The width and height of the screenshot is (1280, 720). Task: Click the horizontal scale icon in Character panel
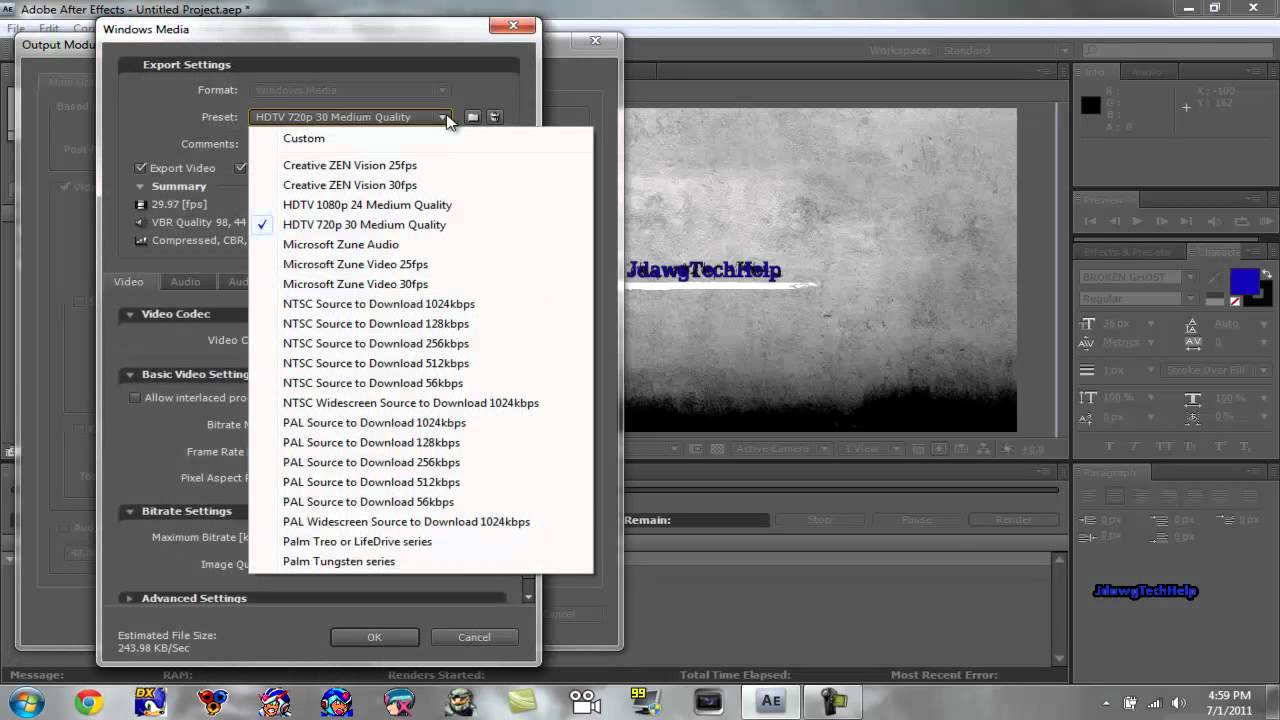coord(1192,398)
